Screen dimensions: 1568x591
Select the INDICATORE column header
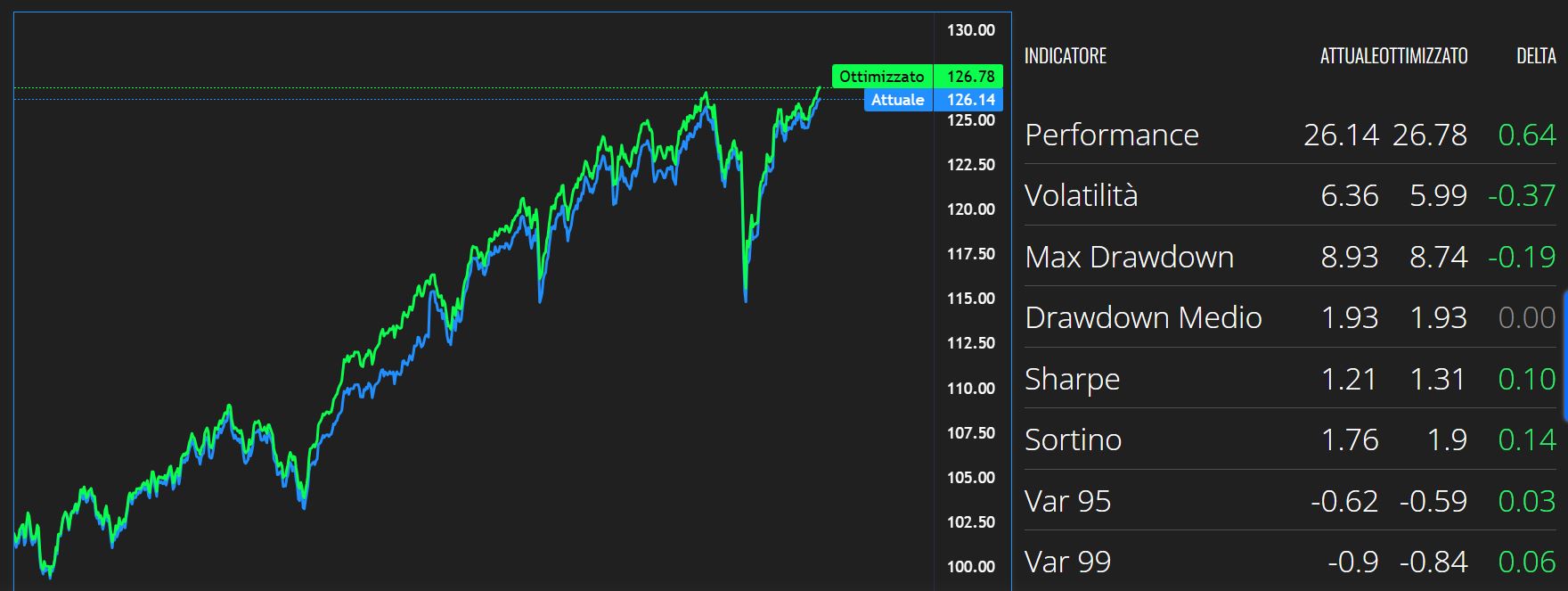pyautogui.click(x=1065, y=56)
